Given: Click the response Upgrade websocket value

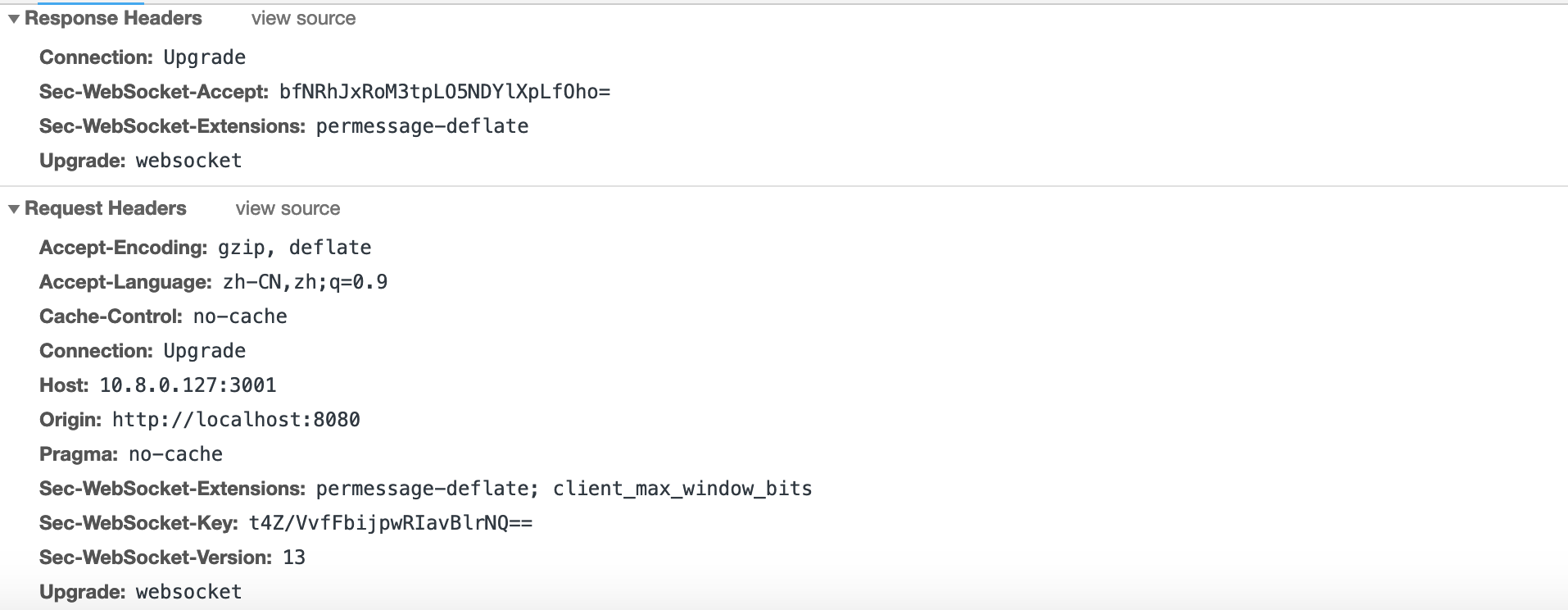Looking at the screenshot, I should pos(188,161).
